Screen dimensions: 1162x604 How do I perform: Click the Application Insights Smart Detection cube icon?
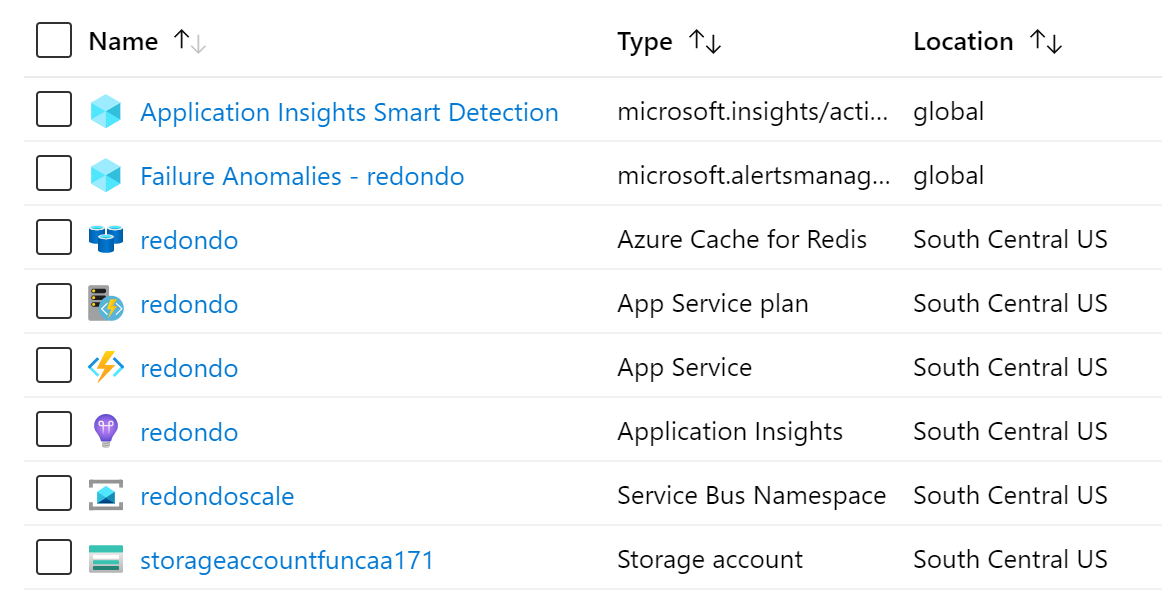pyautogui.click(x=105, y=112)
